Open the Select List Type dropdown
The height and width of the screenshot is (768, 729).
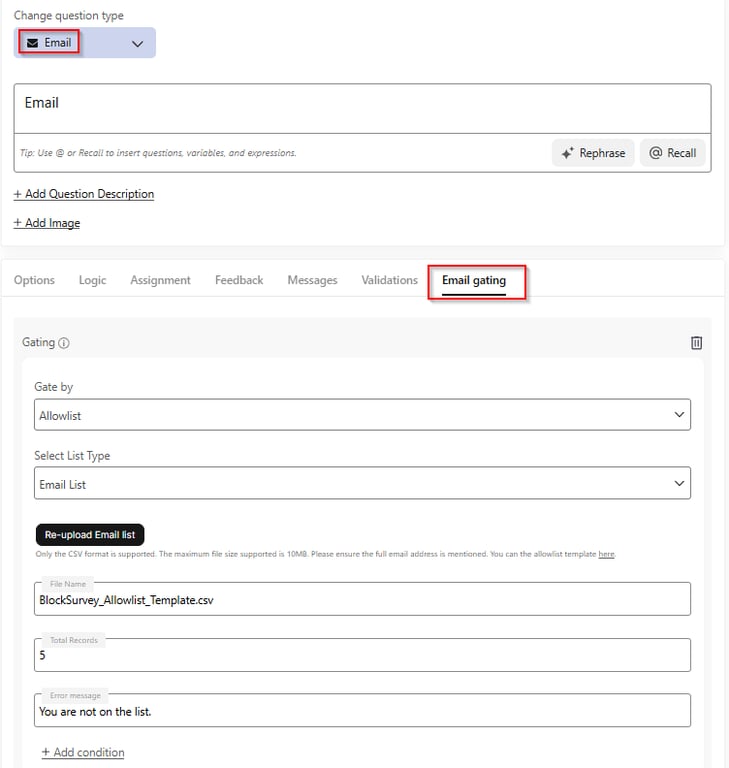[x=362, y=484]
